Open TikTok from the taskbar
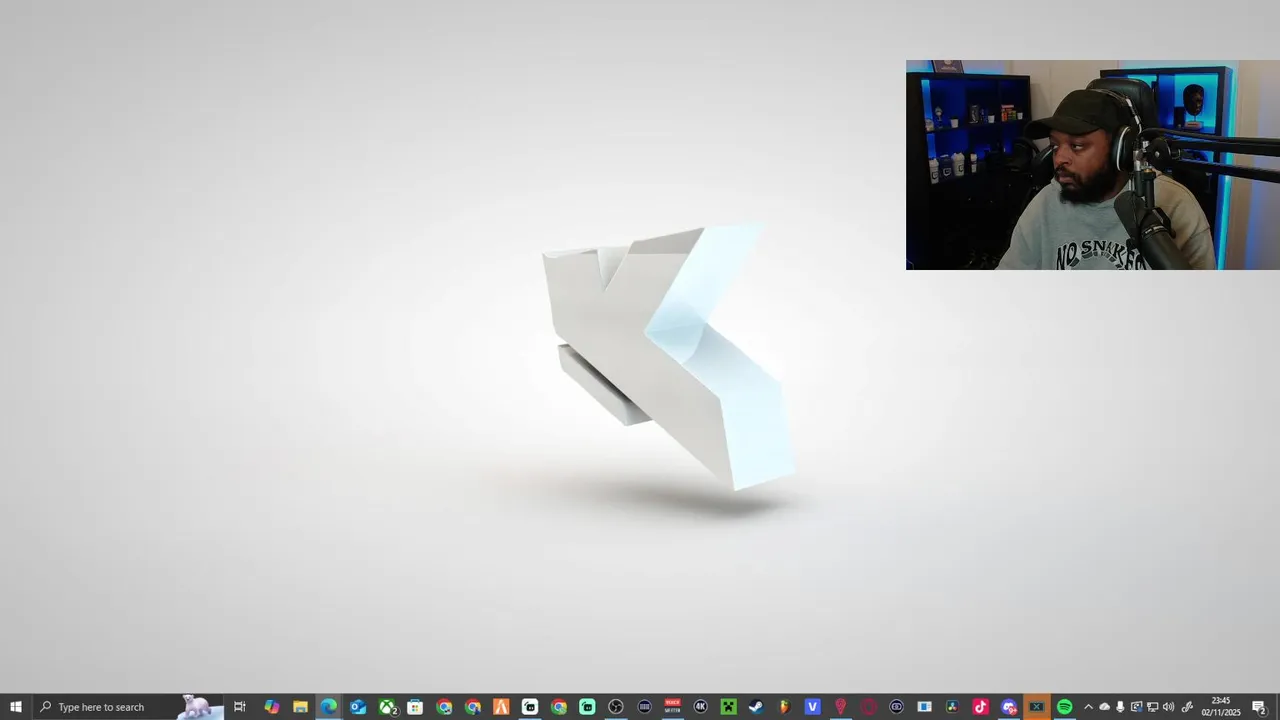The width and height of the screenshot is (1280, 720). [980, 707]
